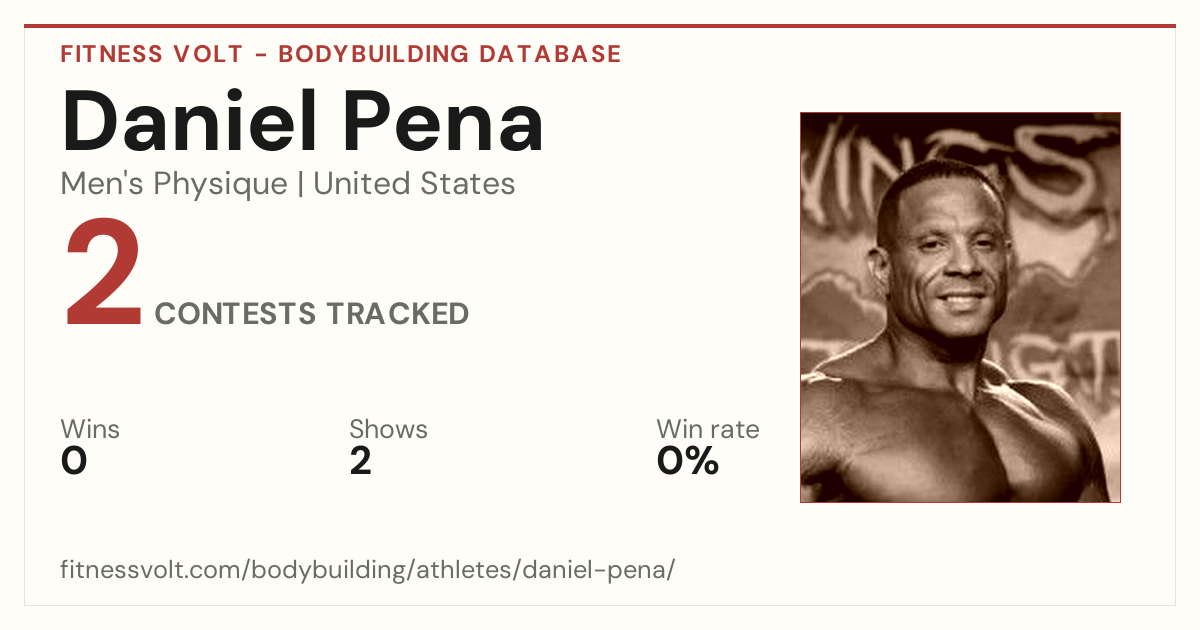Click the United States country text

click(414, 184)
